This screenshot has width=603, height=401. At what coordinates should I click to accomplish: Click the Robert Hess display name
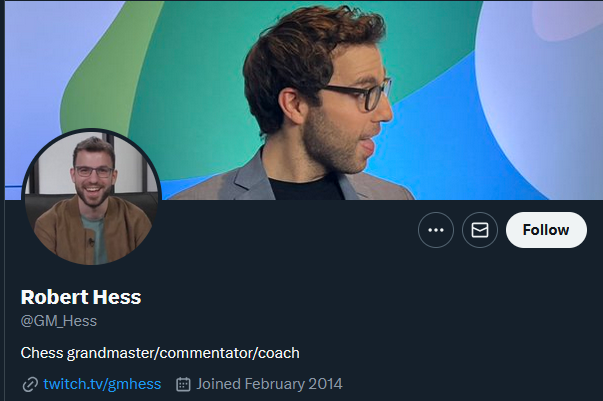(81, 297)
